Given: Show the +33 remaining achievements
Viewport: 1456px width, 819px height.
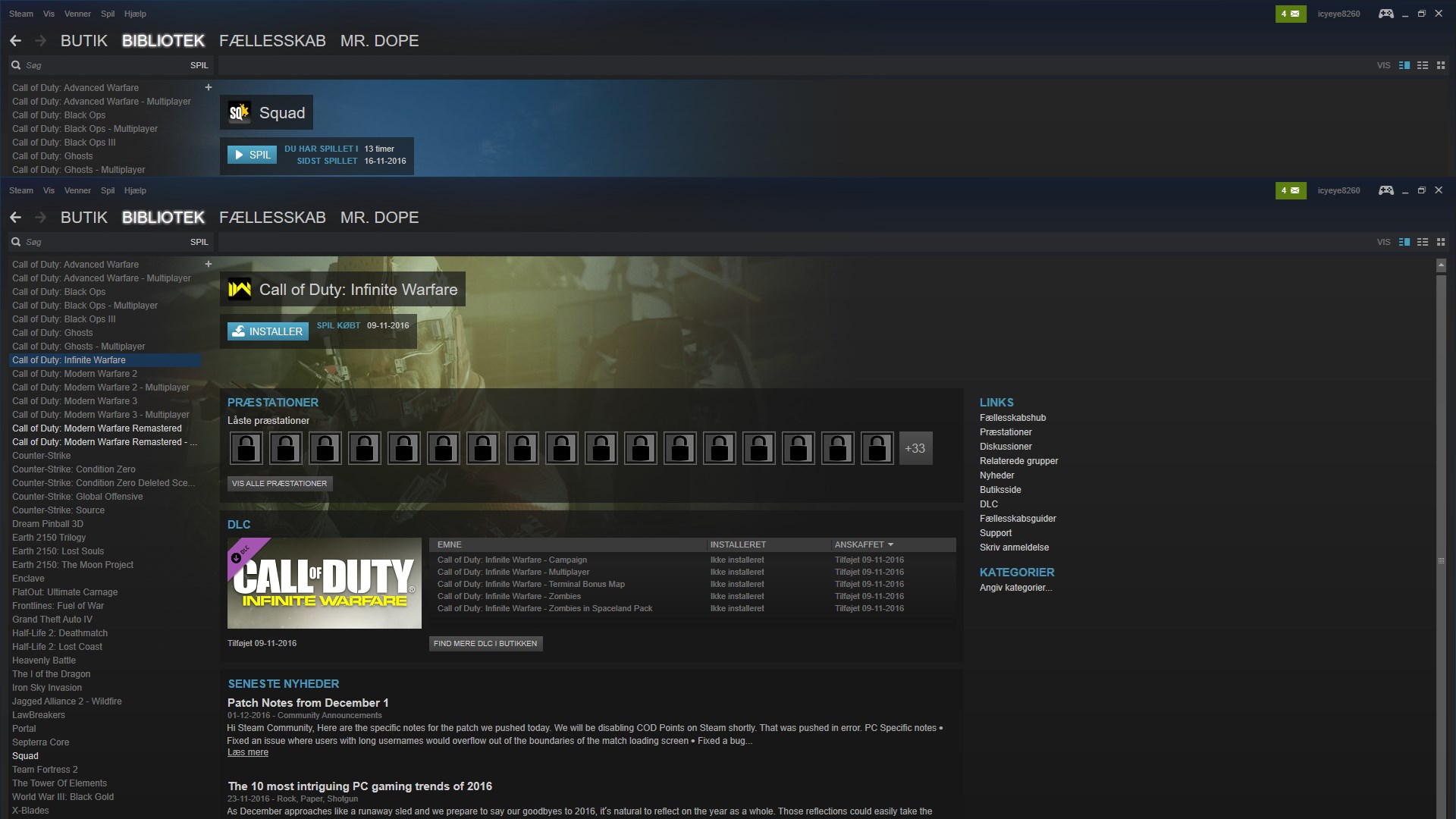Looking at the screenshot, I should click(x=915, y=448).
